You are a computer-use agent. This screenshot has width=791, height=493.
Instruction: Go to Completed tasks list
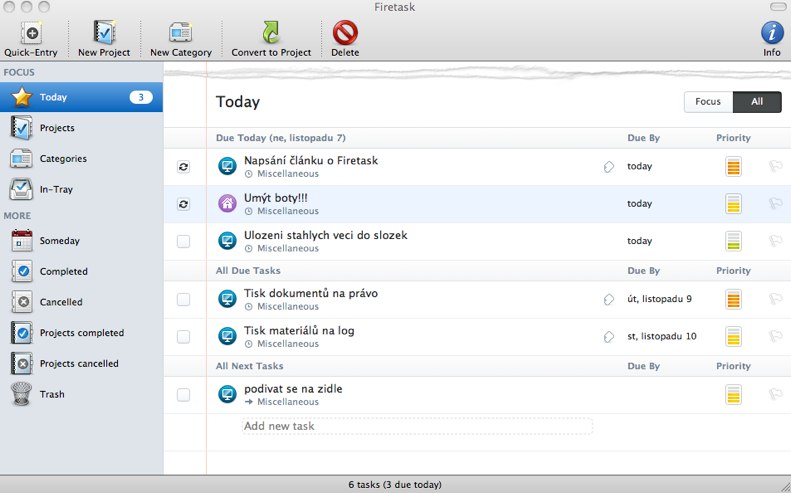pos(63,271)
